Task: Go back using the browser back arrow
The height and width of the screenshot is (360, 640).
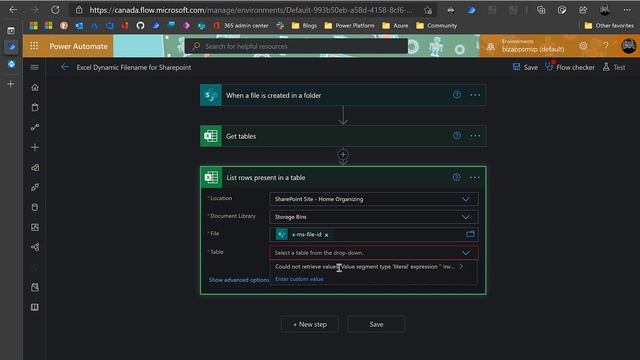Action: pyautogui.click(x=13, y=10)
